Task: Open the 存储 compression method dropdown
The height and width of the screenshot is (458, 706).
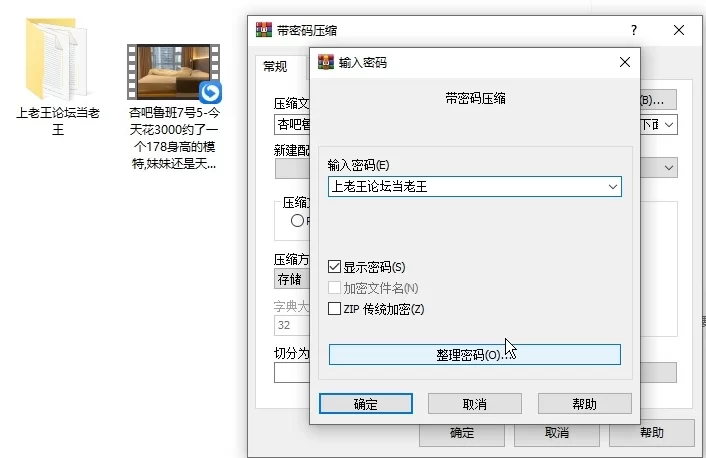Action: coord(292,279)
